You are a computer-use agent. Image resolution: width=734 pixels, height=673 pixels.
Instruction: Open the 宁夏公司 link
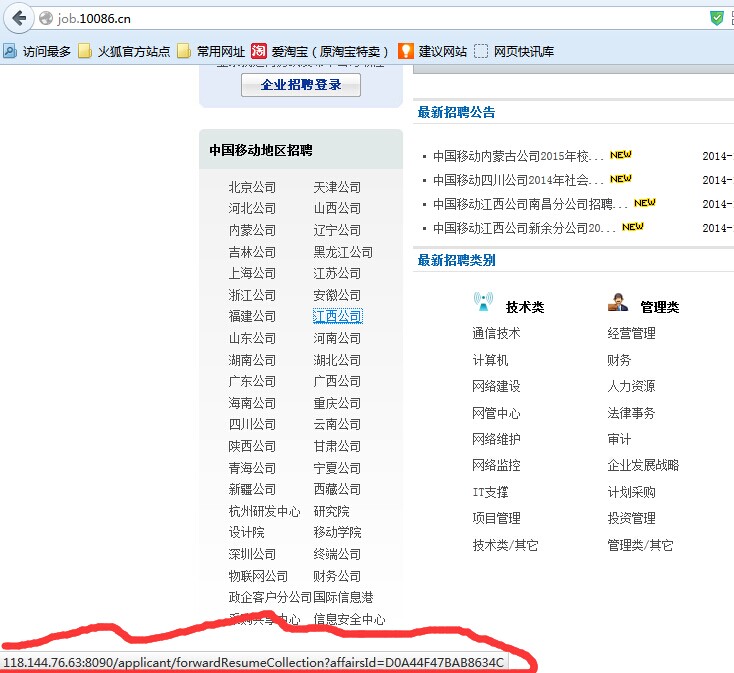337,468
